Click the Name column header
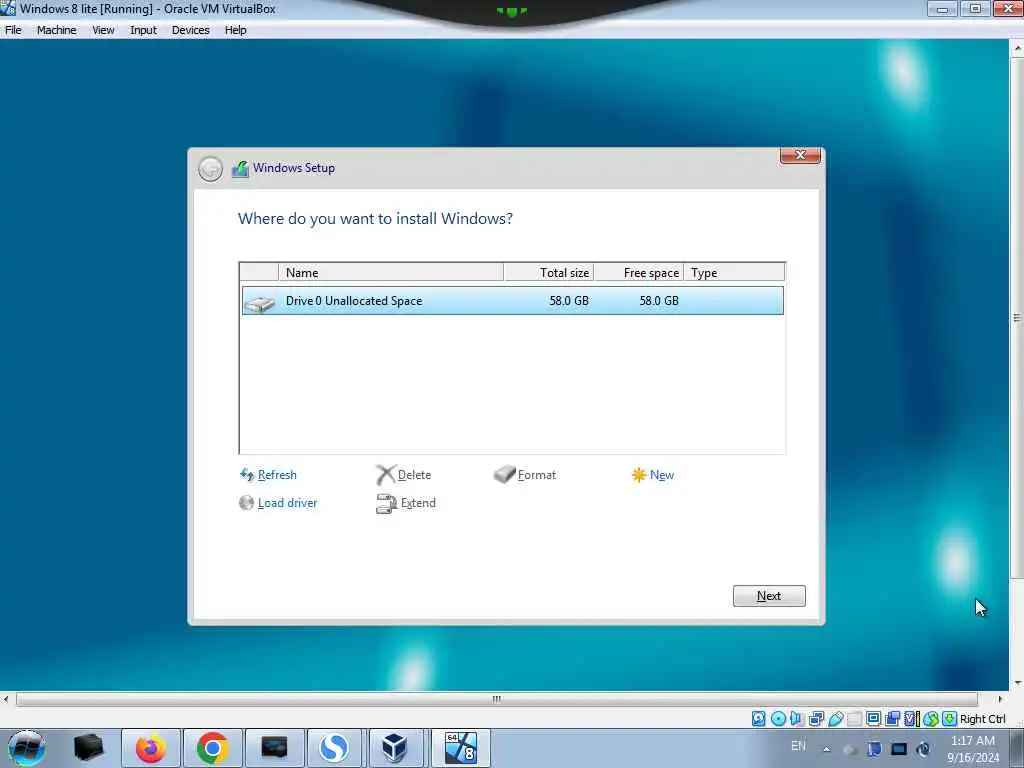 (391, 272)
